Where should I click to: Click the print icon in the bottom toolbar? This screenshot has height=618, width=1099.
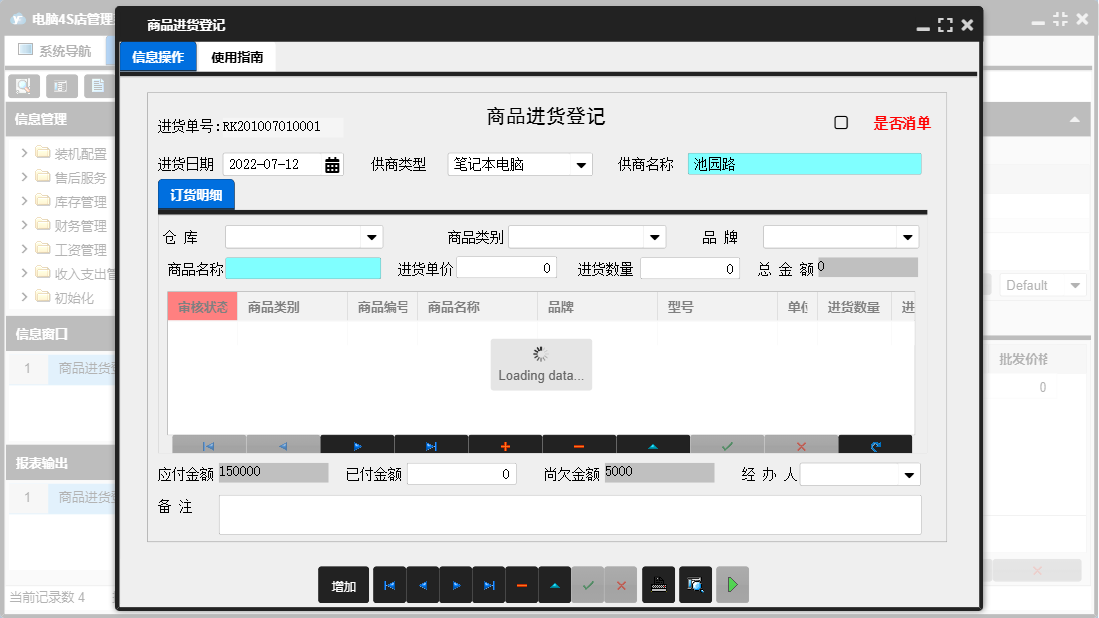click(658, 585)
